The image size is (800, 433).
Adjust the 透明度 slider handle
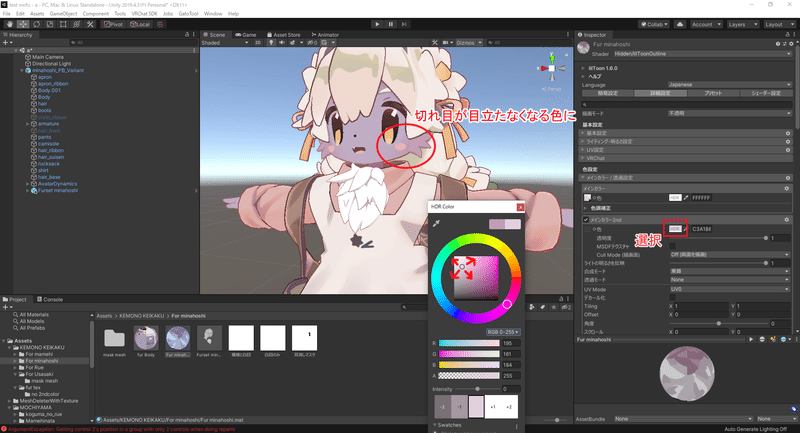[765, 238]
